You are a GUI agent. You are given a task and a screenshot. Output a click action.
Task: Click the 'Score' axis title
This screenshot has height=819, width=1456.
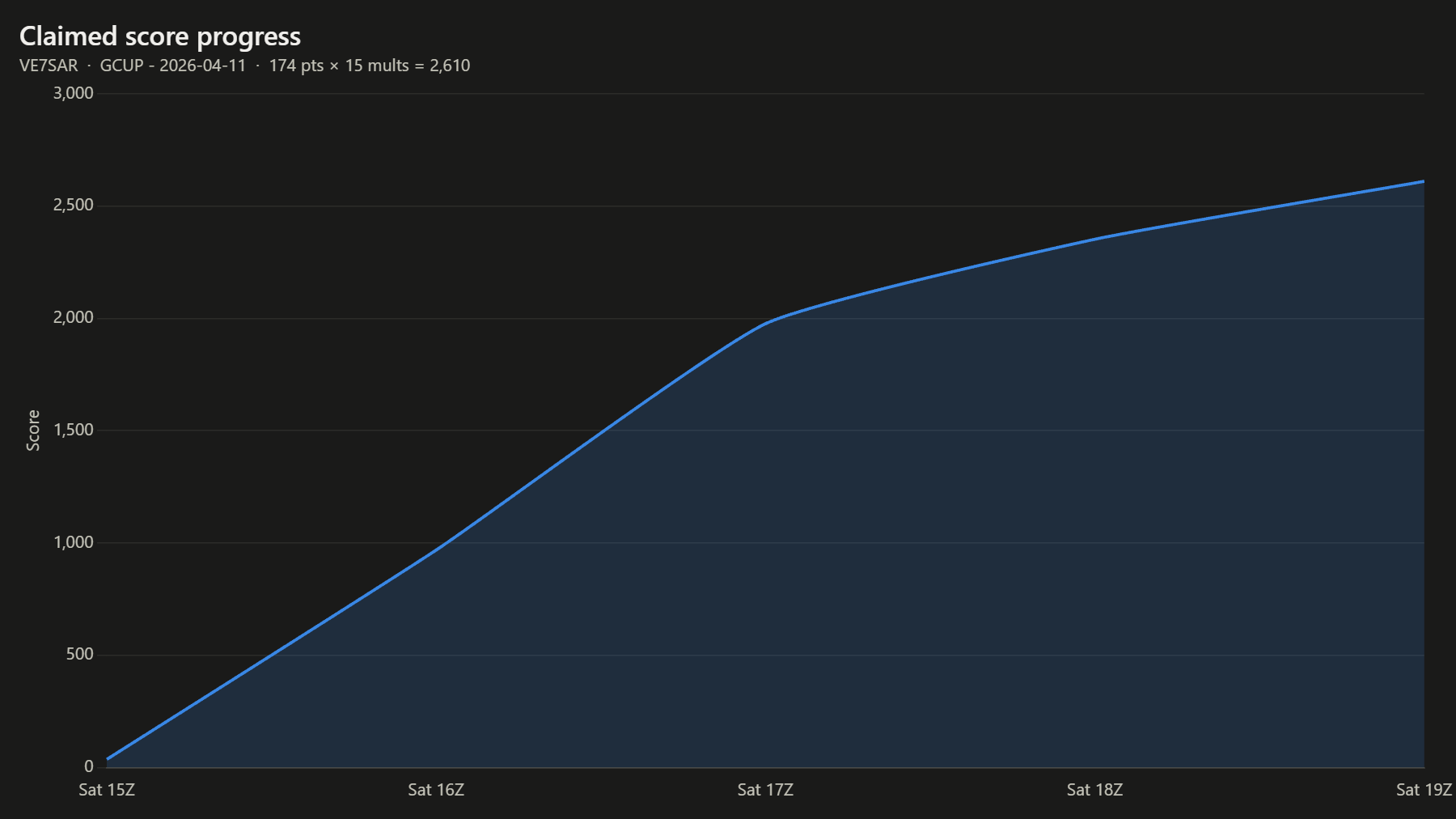(33, 430)
